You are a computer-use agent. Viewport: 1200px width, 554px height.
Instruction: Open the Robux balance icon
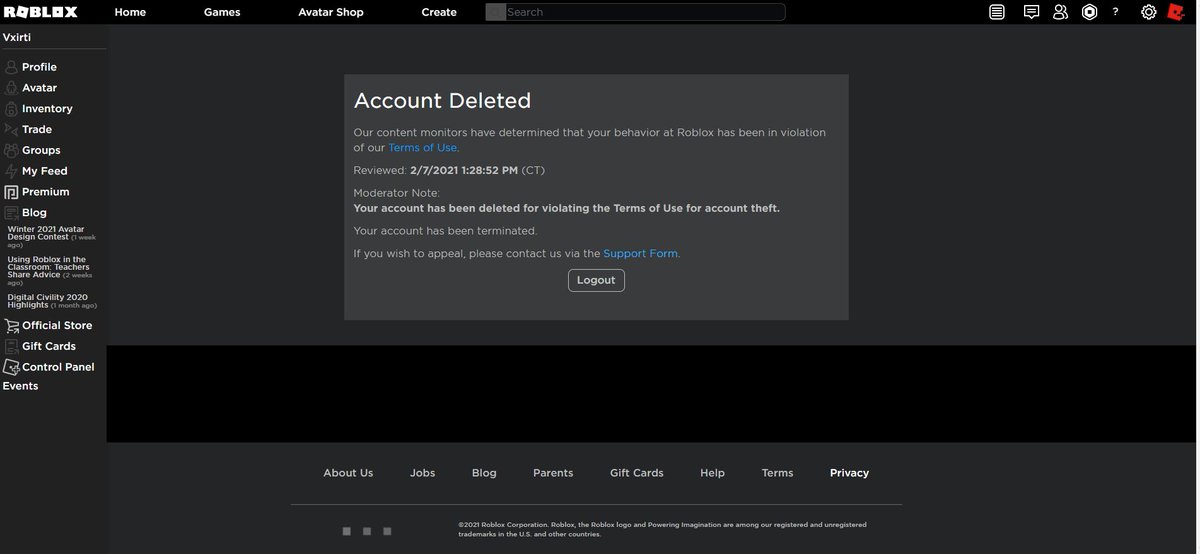pos(1089,12)
